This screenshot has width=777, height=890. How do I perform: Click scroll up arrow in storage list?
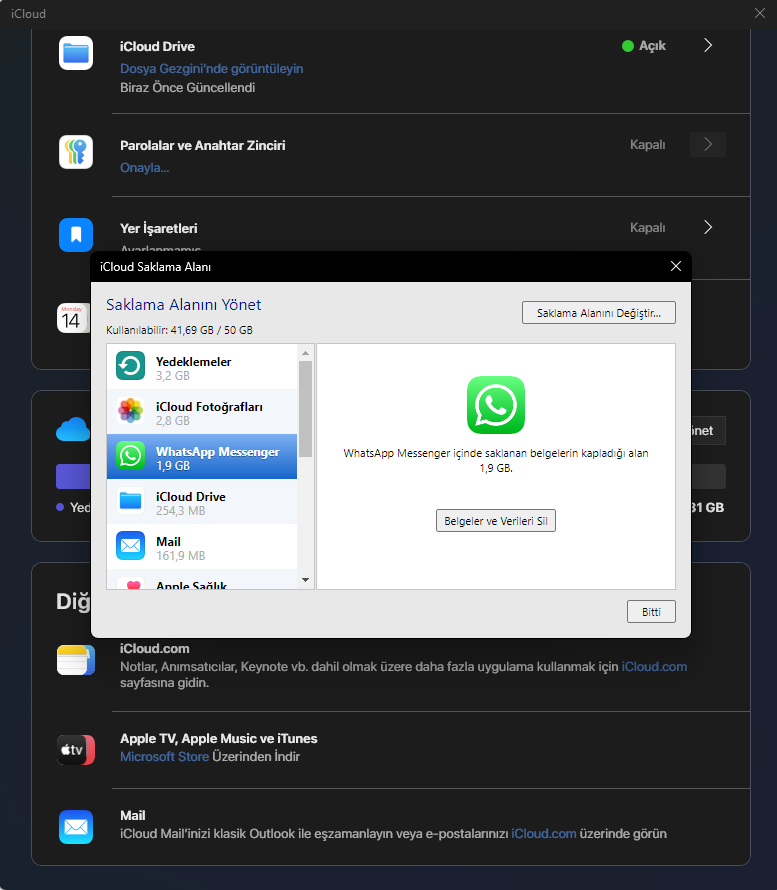point(305,353)
